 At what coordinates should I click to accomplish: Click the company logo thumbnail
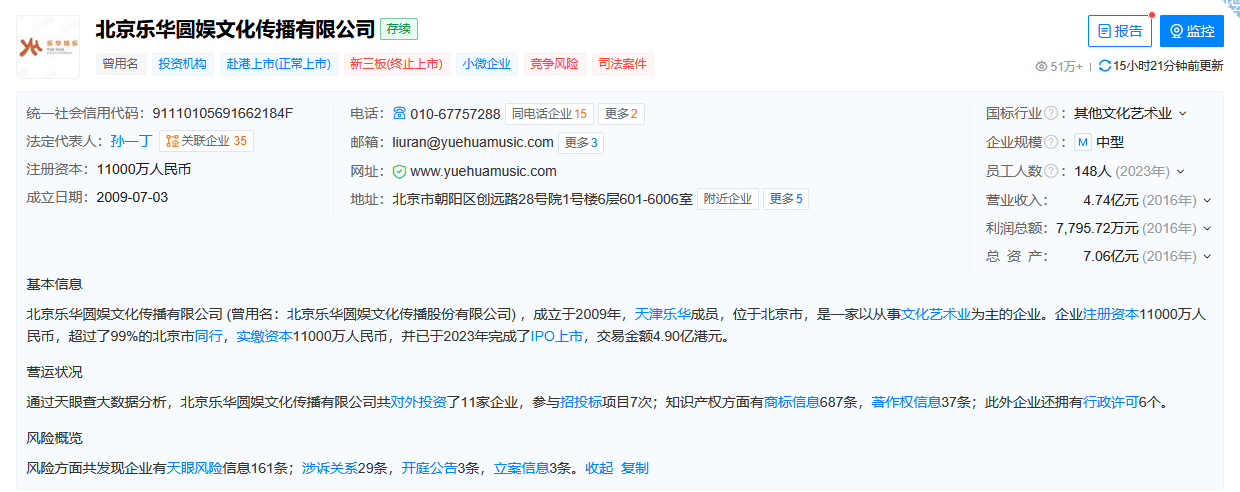[x=49, y=46]
